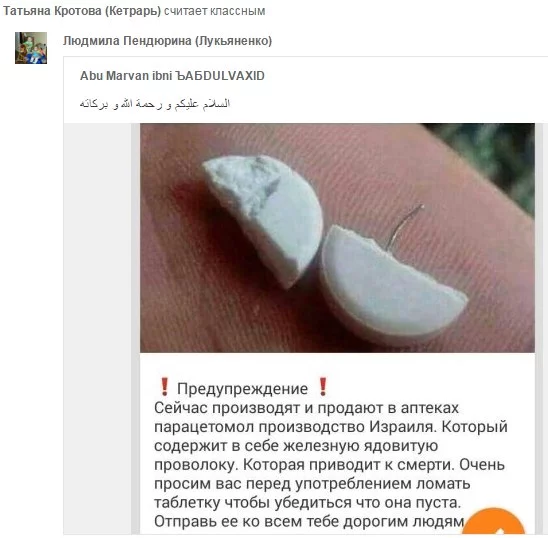Open Abu Marvan ibni ЪАБDULVAXID author link

[172, 76]
